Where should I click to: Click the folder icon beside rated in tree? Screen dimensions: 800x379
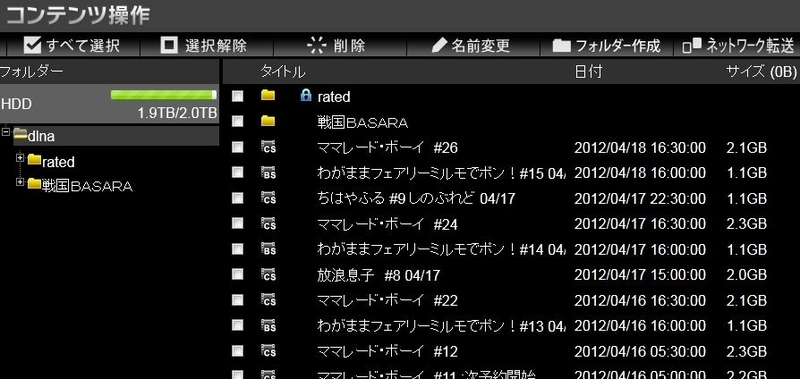[x=35, y=160]
